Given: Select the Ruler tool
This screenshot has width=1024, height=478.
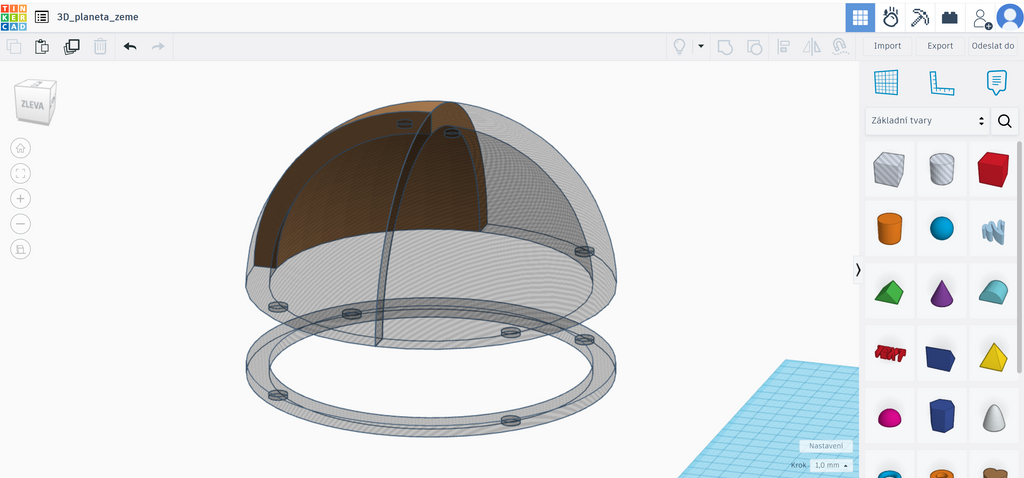Looking at the screenshot, I should (942, 83).
